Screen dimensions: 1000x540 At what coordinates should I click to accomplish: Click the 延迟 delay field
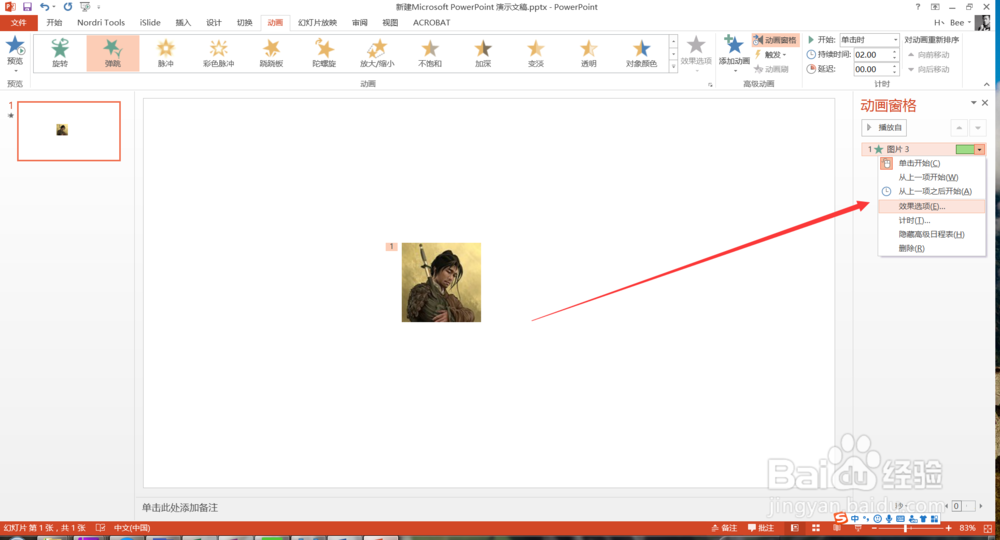871,69
